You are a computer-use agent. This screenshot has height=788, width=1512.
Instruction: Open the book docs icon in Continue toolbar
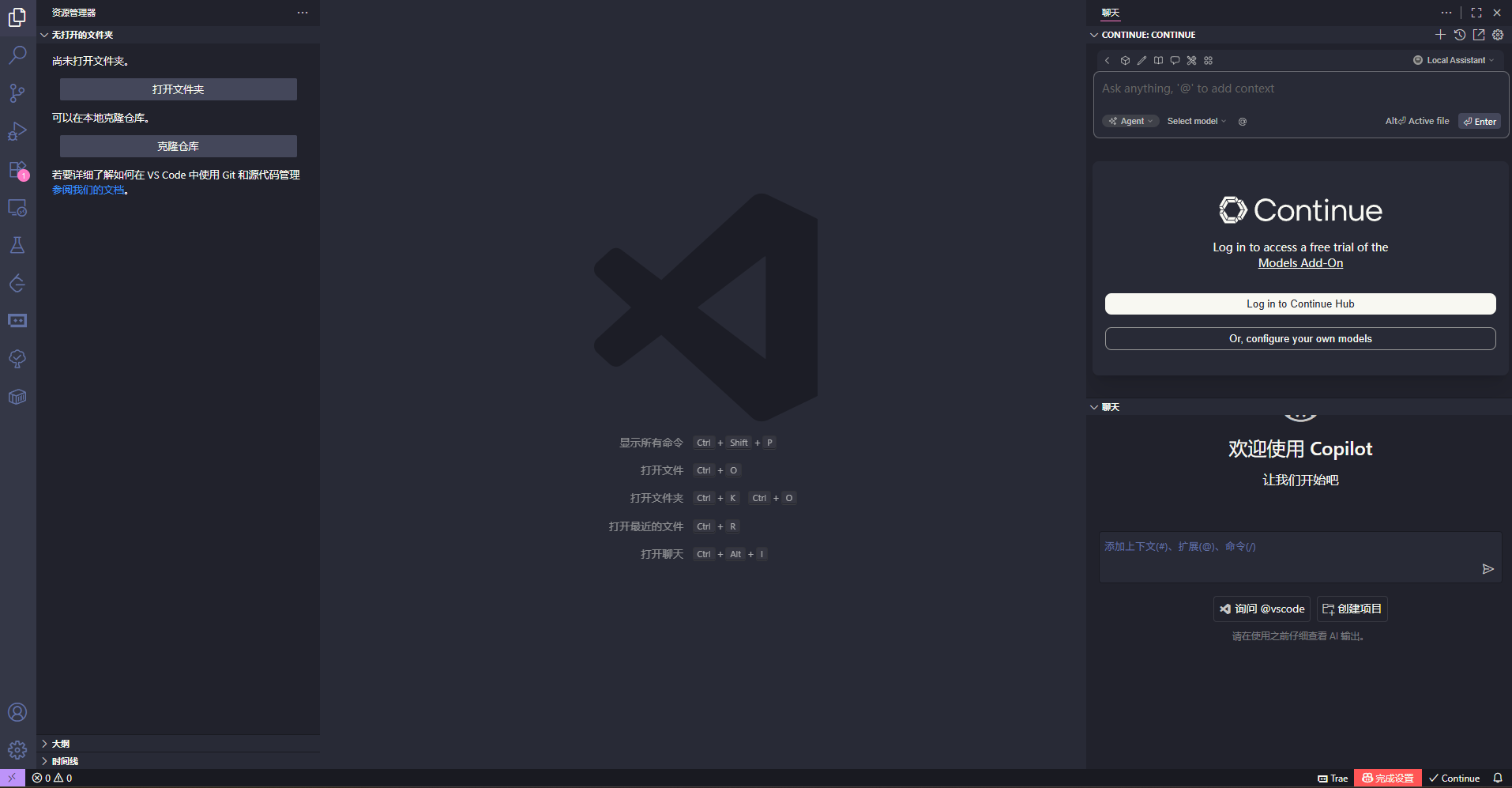coord(1158,60)
